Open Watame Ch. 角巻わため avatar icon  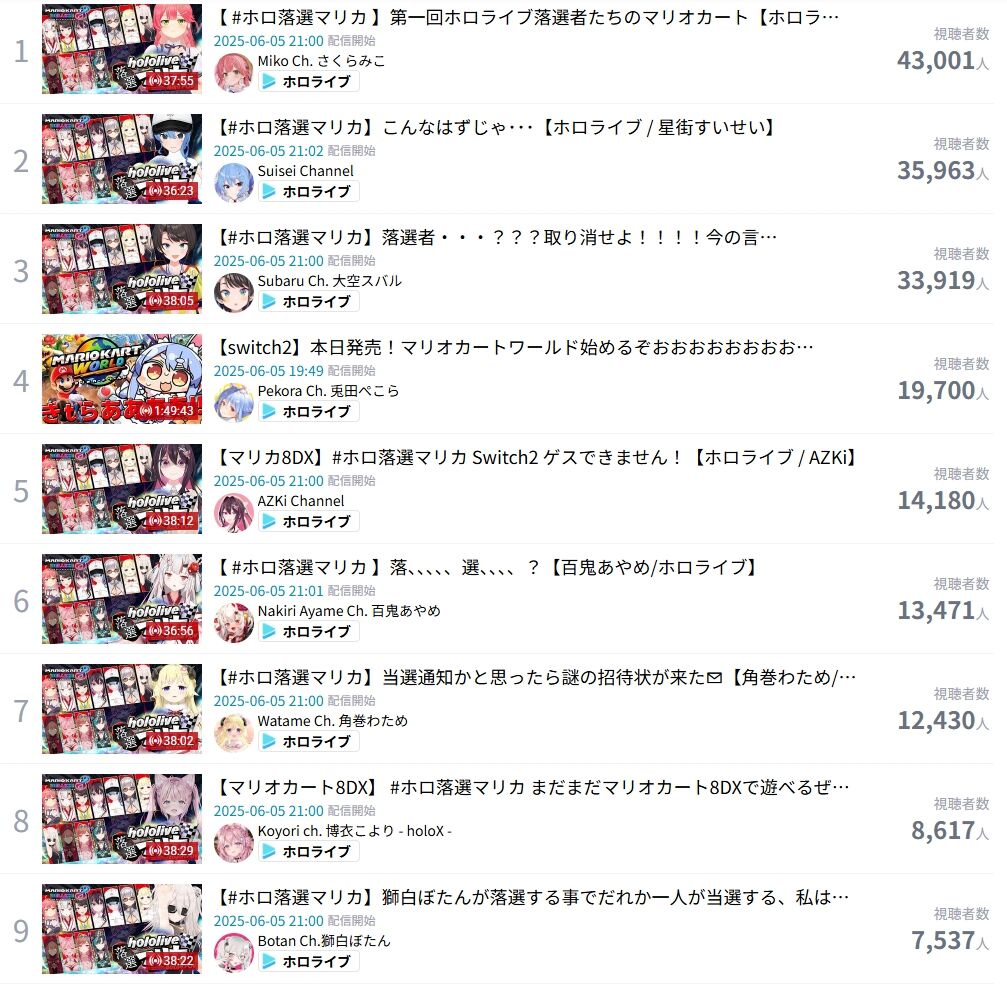point(234,732)
